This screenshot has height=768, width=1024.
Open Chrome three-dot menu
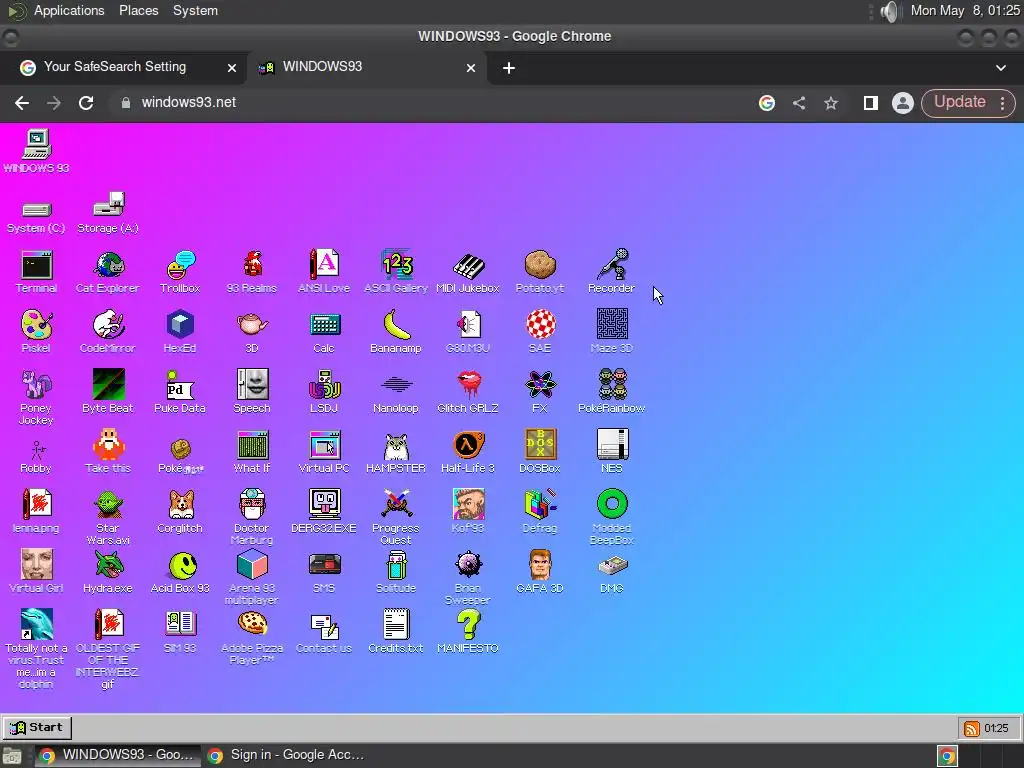click(x=1003, y=103)
